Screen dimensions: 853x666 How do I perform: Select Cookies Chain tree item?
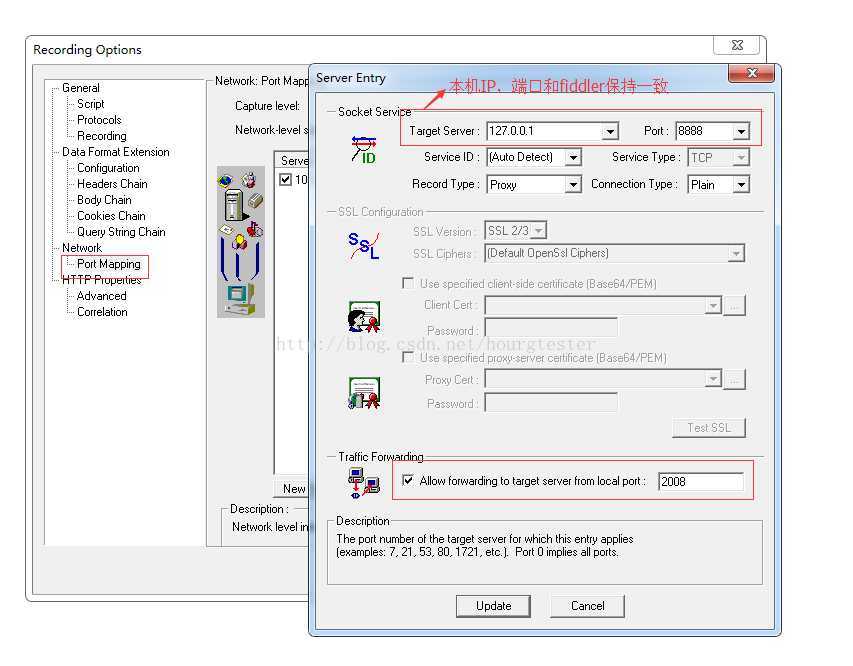click(111, 216)
